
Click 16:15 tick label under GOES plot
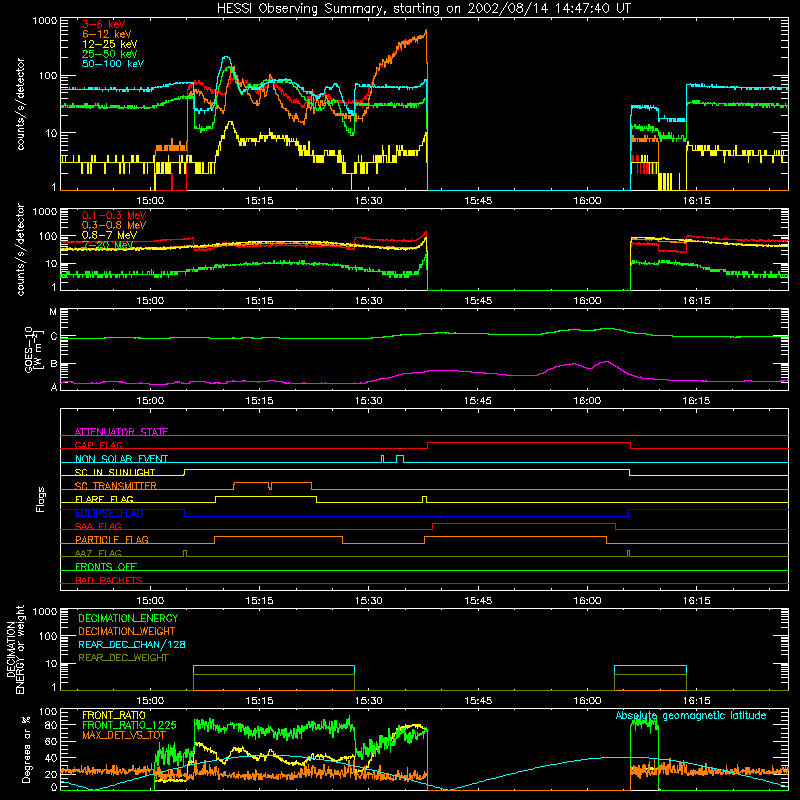[x=696, y=401]
